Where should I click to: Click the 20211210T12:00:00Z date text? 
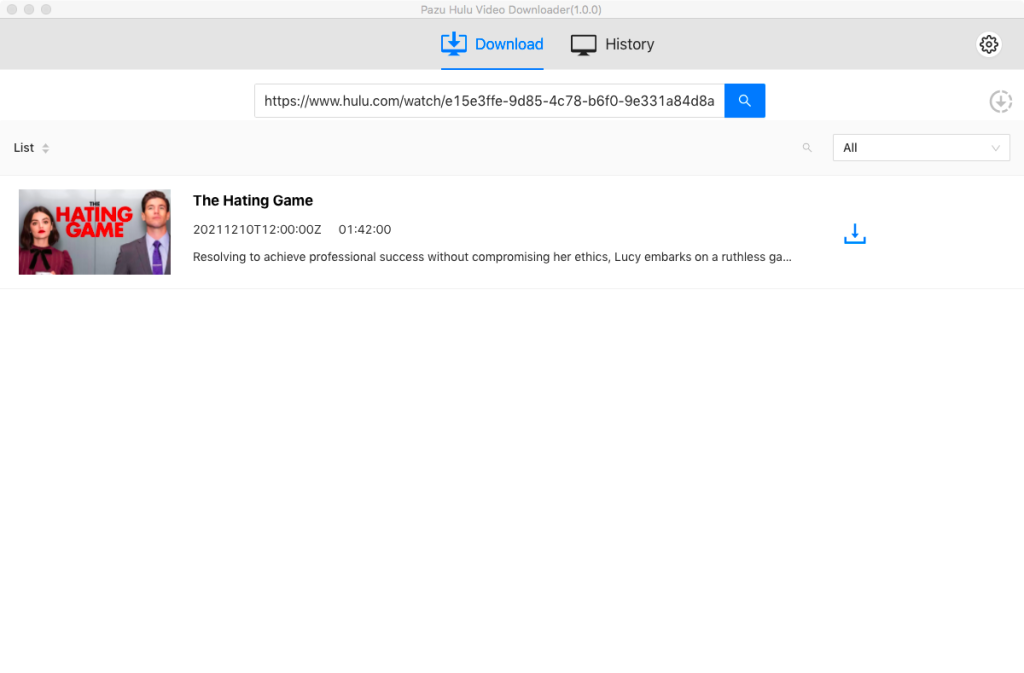[257, 230]
